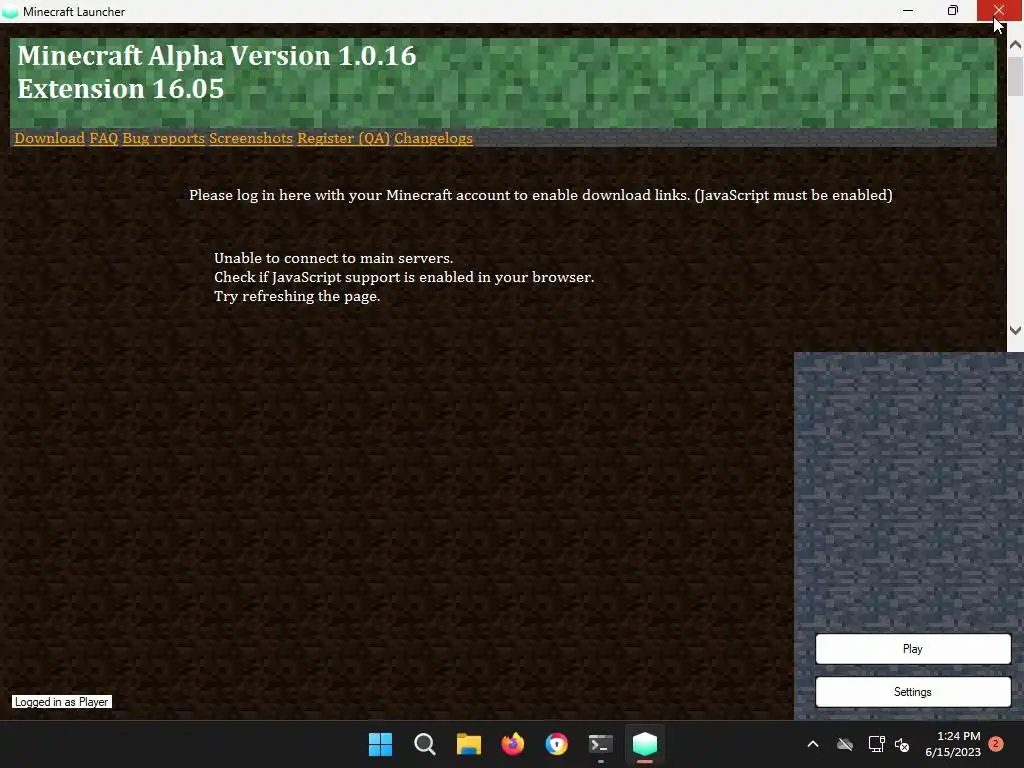Click the 'Please log in here' message

tap(541, 195)
